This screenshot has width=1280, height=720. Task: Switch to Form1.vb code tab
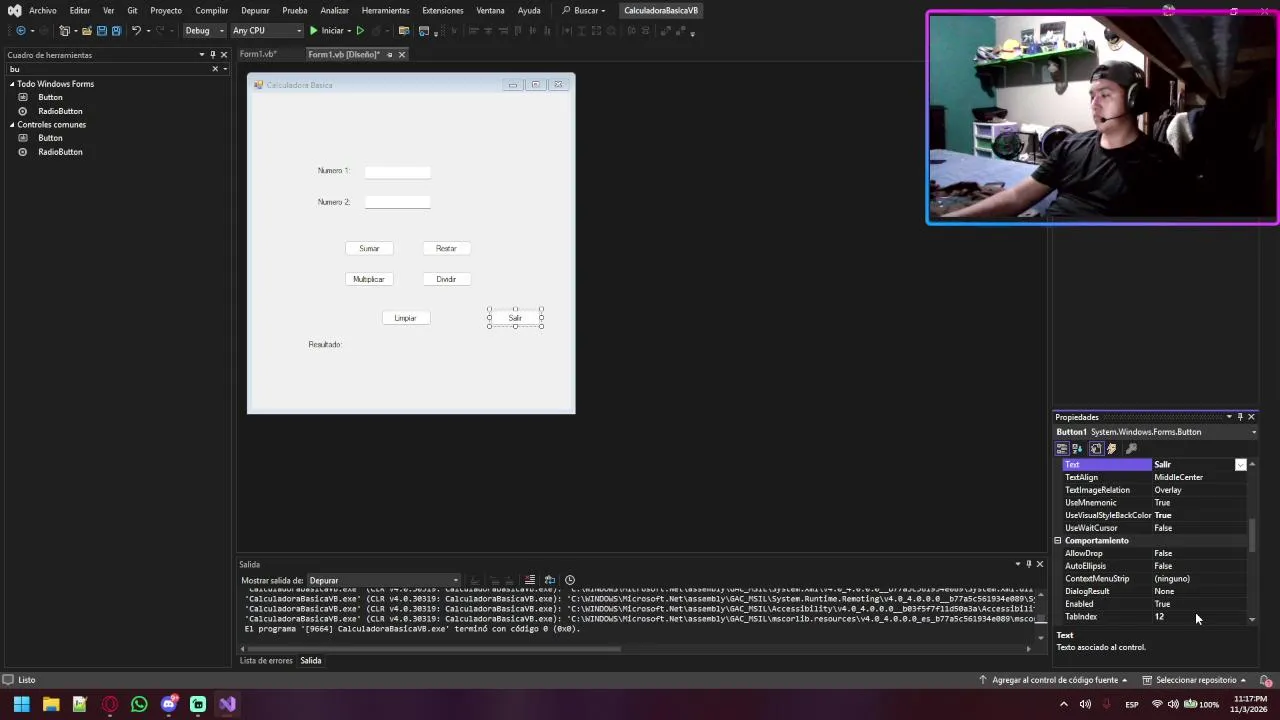click(258, 54)
